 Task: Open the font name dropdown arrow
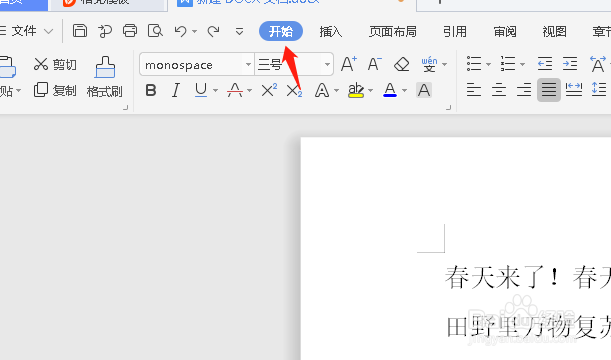pos(248,64)
